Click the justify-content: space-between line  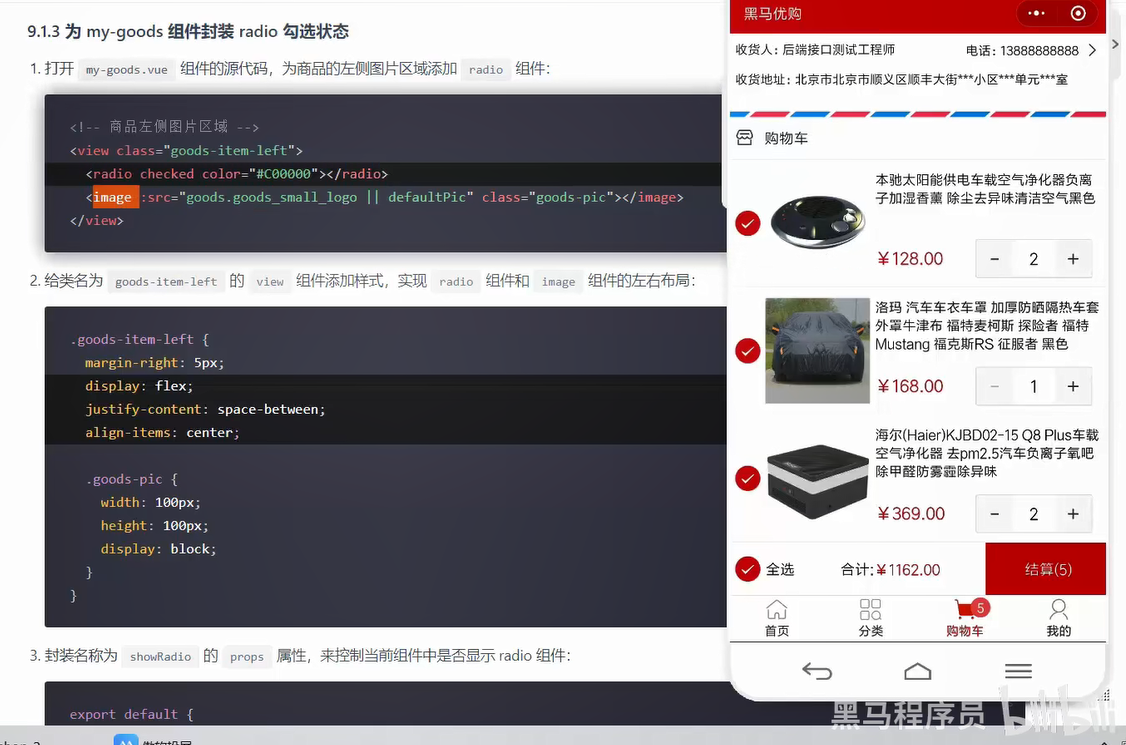point(205,409)
